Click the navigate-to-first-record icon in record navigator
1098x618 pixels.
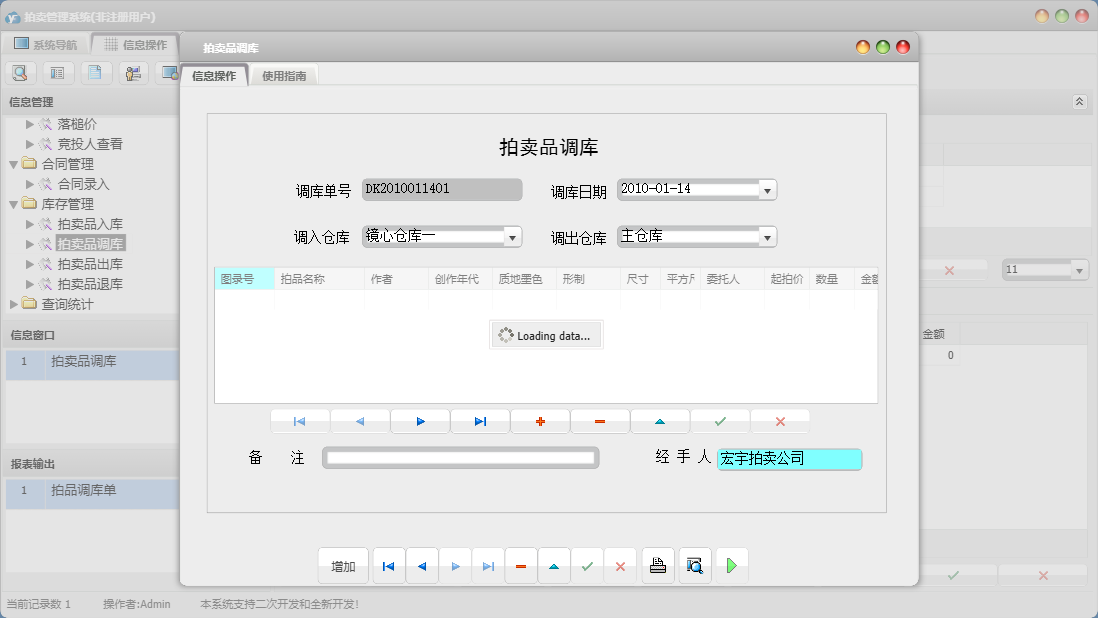tap(300, 421)
